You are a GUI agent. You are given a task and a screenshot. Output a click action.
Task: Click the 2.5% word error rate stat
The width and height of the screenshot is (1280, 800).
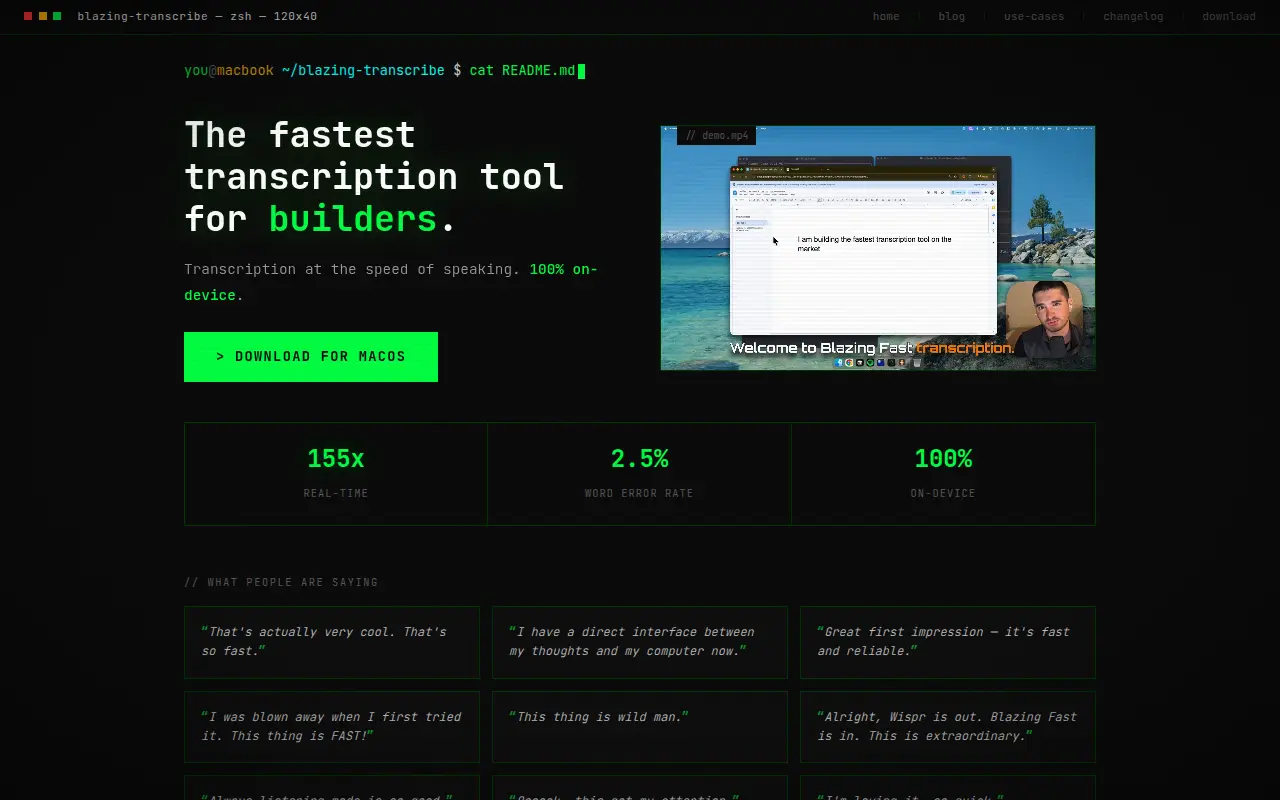pyautogui.click(x=639, y=474)
